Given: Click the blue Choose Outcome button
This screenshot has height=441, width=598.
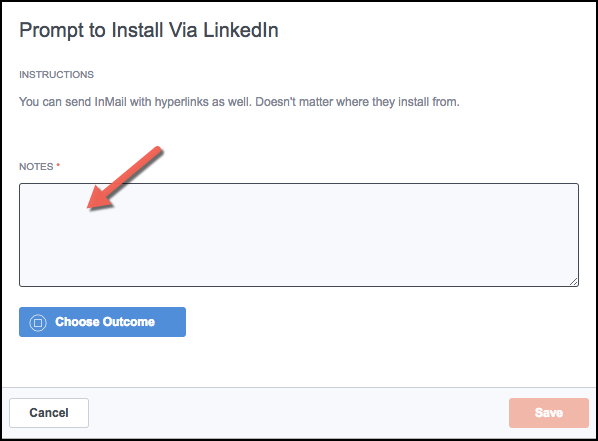Looking at the screenshot, I should pyautogui.click(x=102, y=322).
